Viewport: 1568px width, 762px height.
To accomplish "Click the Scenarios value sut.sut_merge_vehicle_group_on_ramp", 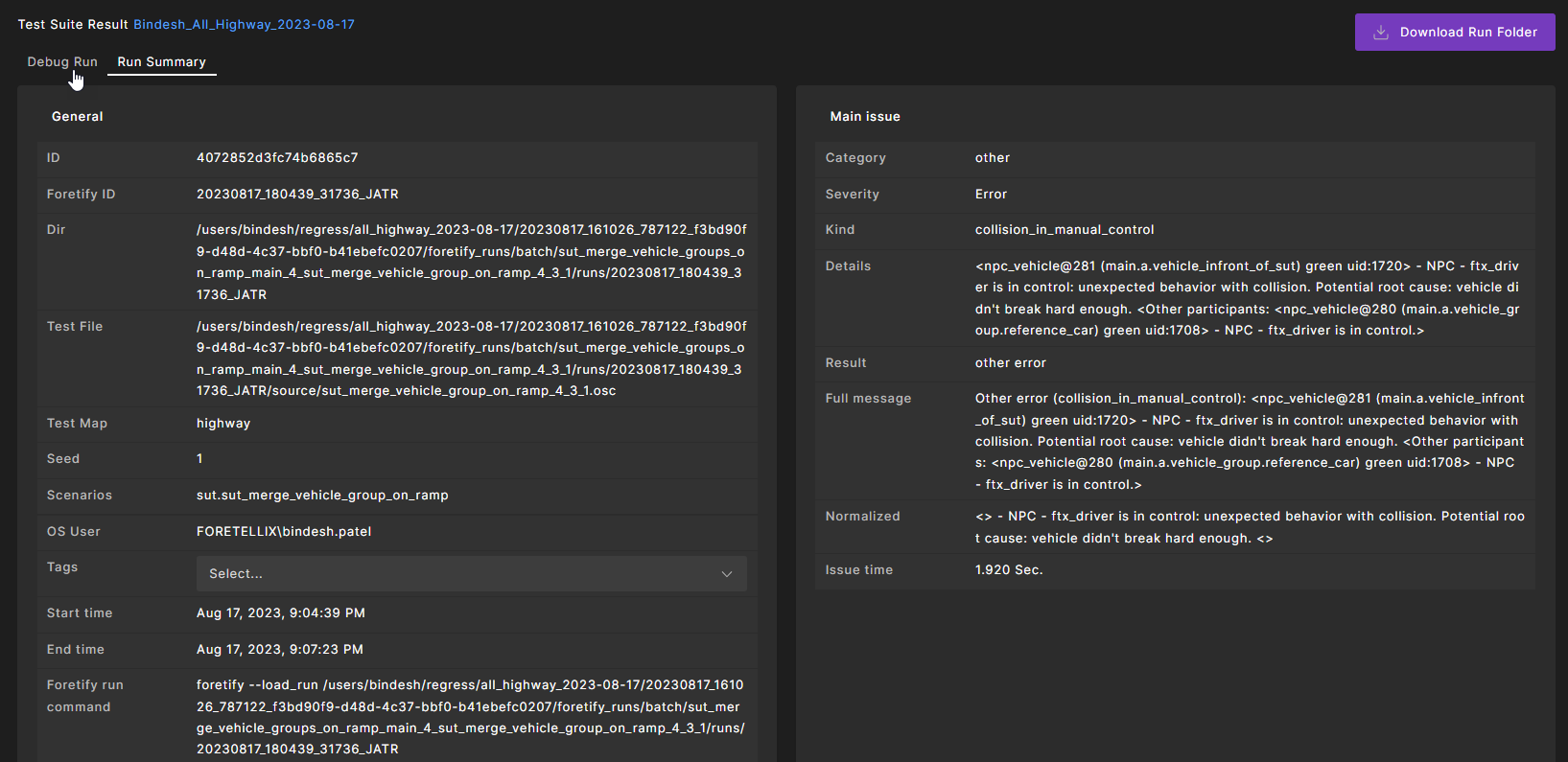I will click(322, 496).
